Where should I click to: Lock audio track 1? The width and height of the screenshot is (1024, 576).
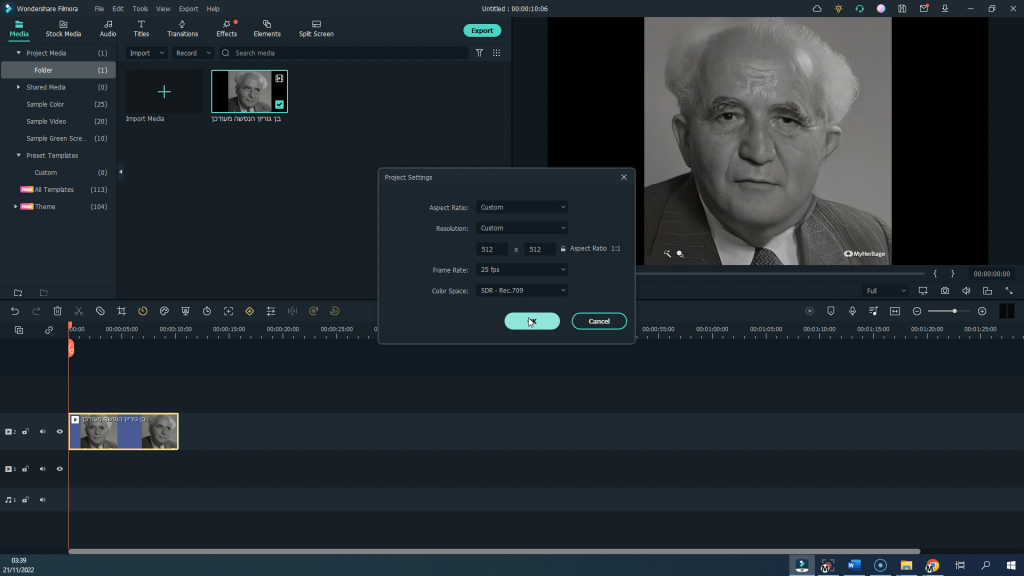click(x=25, y=500)
